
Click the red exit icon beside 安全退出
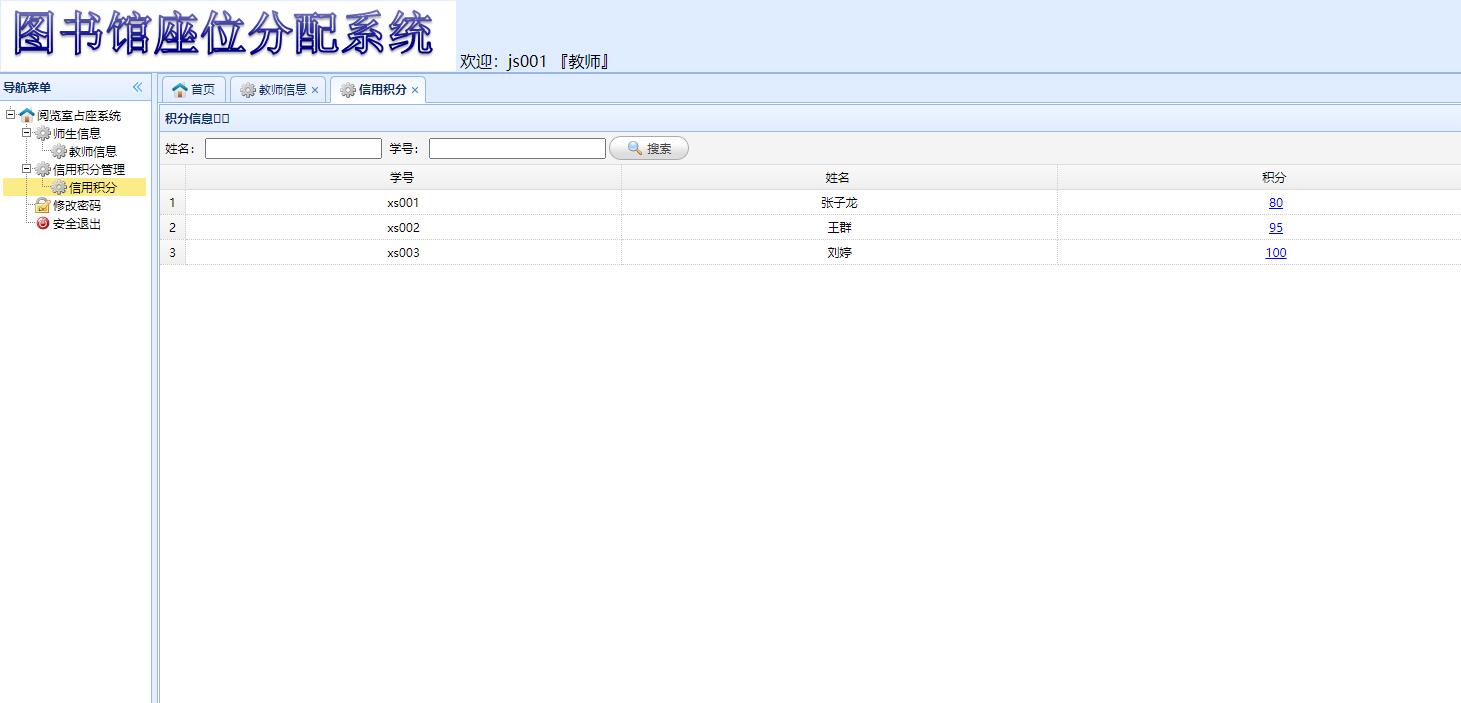click(42, 223)
